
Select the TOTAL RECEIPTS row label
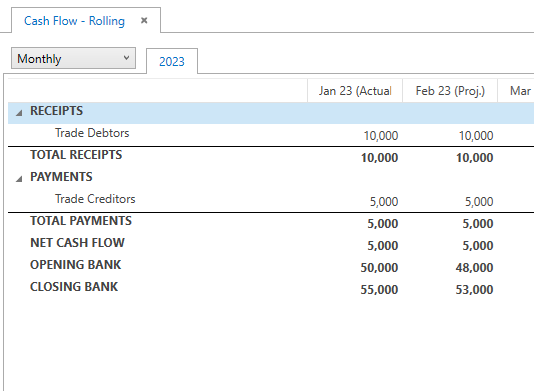(x=76, y=155)
